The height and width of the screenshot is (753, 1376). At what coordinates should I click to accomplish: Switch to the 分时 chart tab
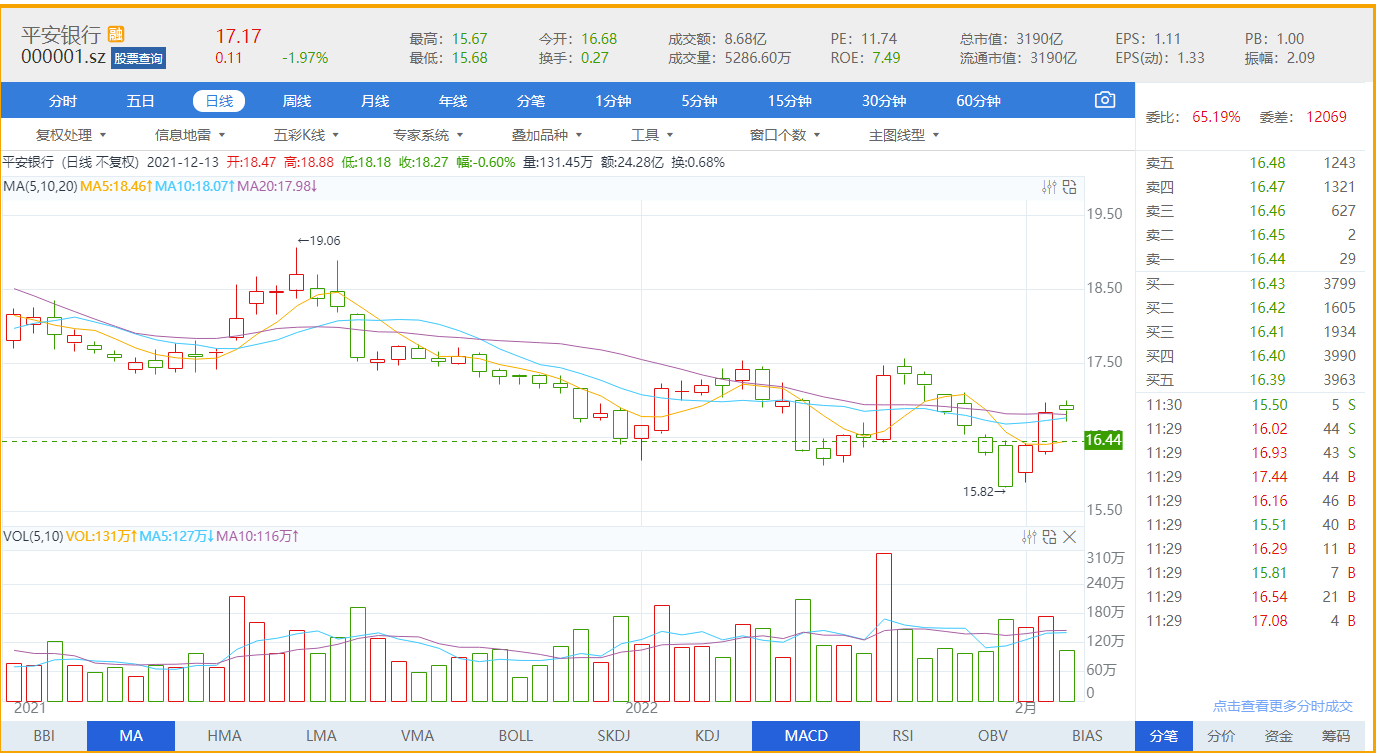[x=63, y=101]
